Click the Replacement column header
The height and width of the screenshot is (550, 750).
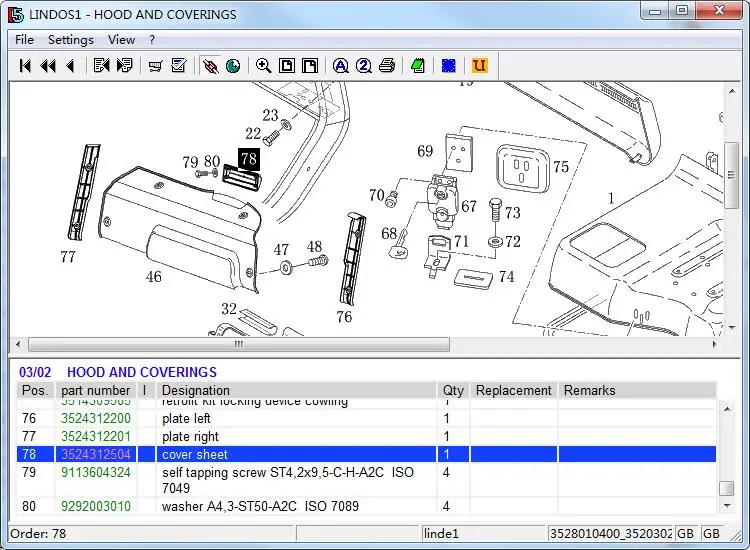513,390
